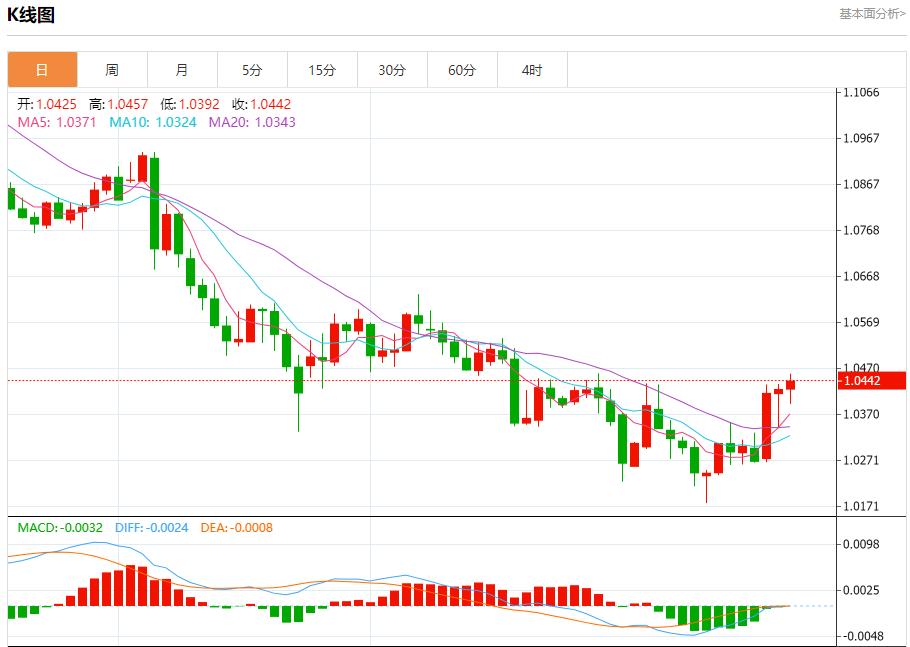This screenshot has height=647, width=910.
Task: Switch to the 周 weekly tab
Action: coord(112,70)
